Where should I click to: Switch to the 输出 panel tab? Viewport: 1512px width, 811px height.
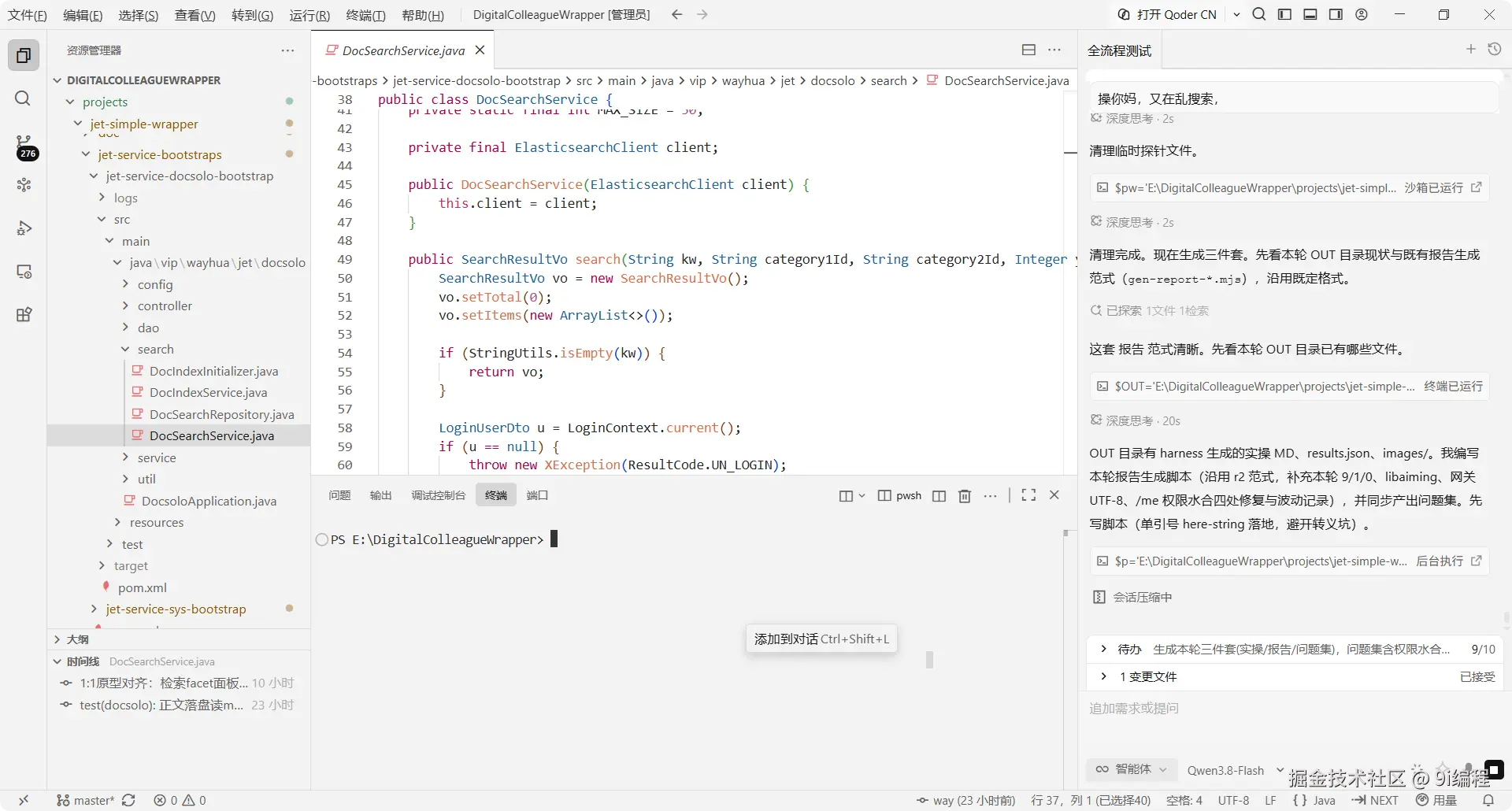pos(380,495)
